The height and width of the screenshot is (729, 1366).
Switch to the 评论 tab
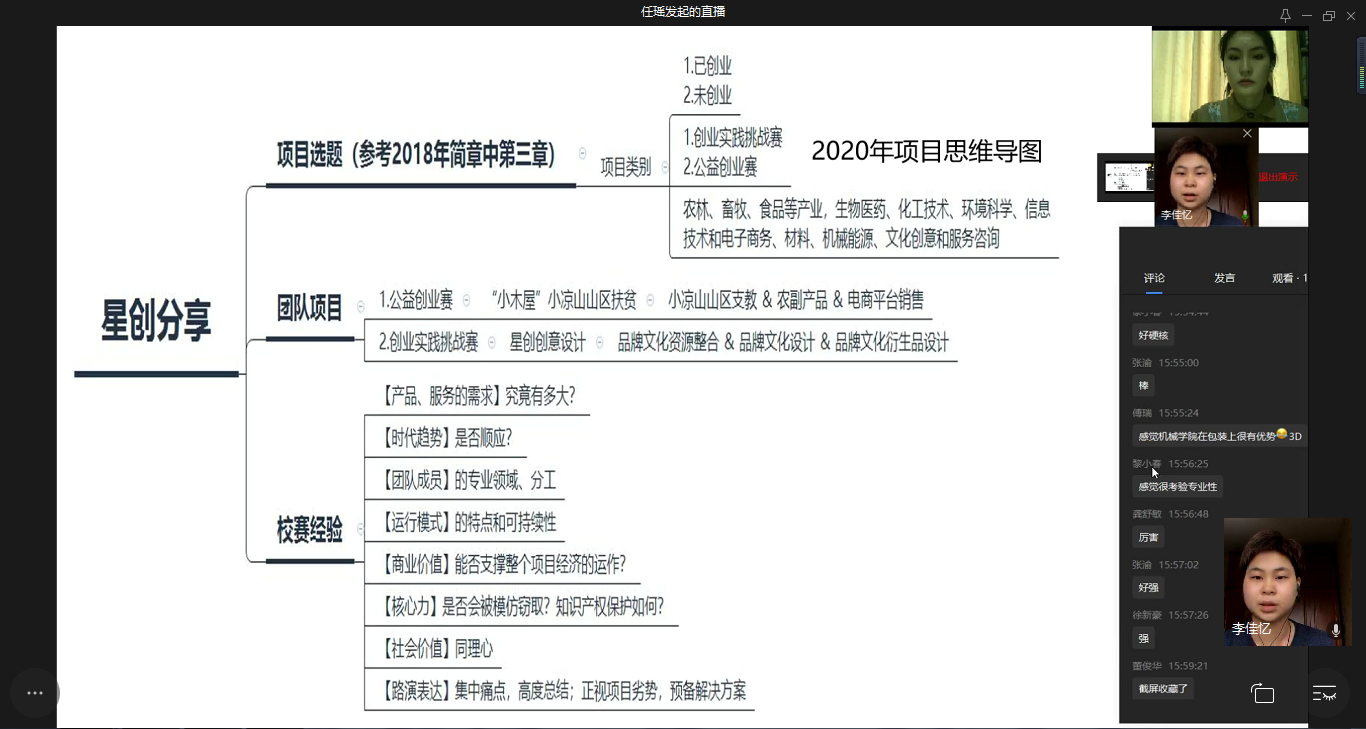click(1154, 278)
